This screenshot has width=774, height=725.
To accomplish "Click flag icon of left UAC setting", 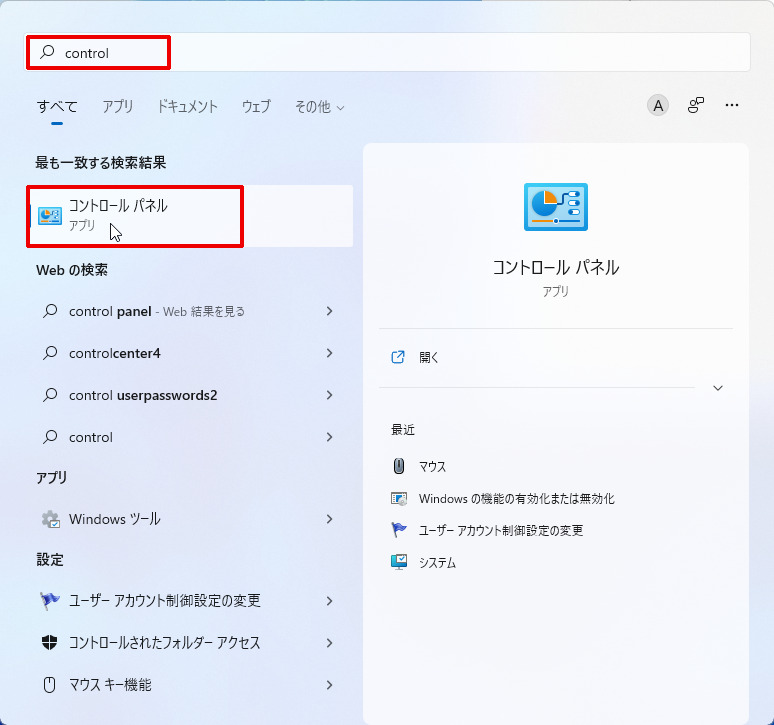I will [x=49, y=601].
